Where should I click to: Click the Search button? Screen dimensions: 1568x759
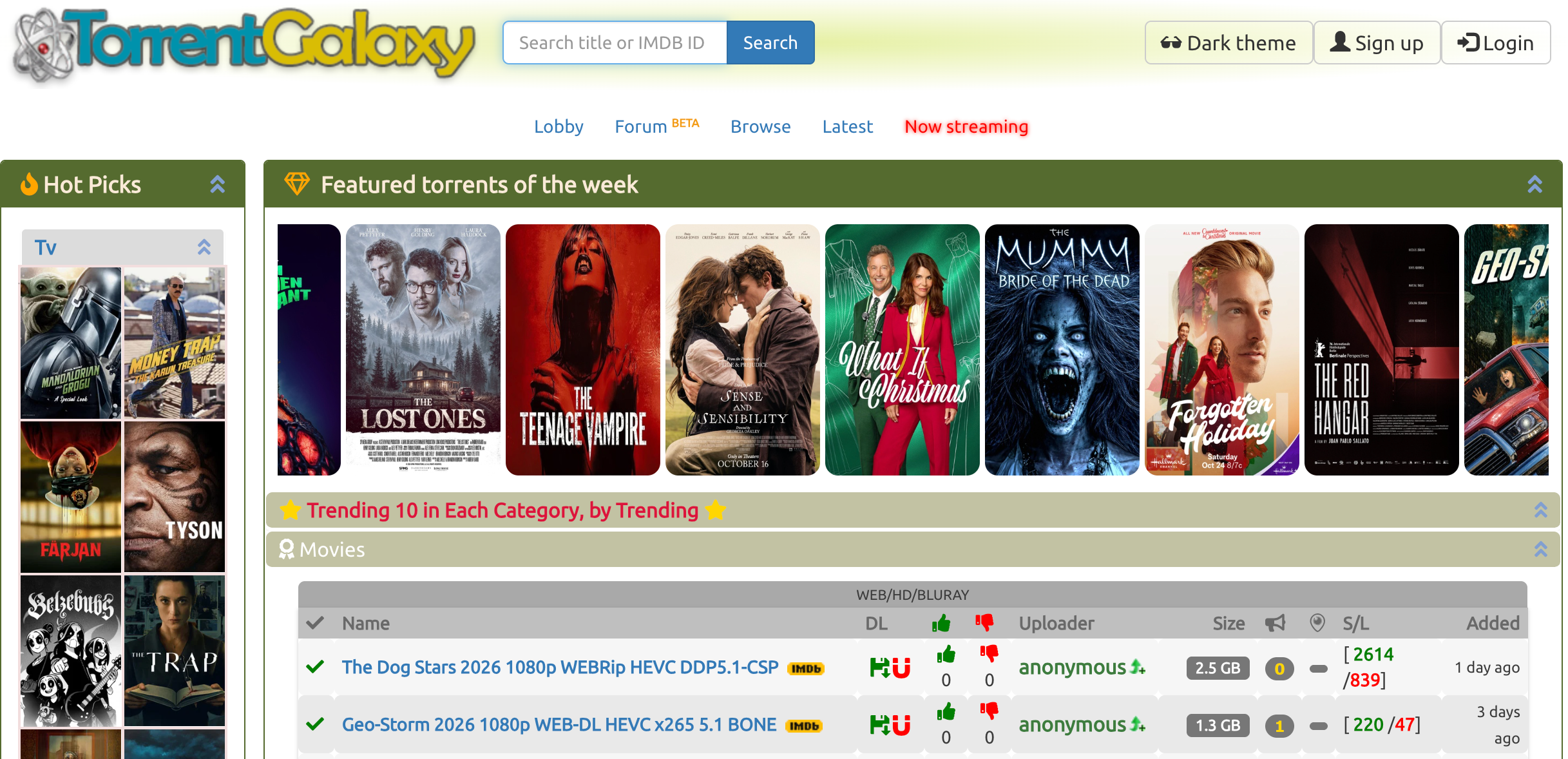pos(770,43)
